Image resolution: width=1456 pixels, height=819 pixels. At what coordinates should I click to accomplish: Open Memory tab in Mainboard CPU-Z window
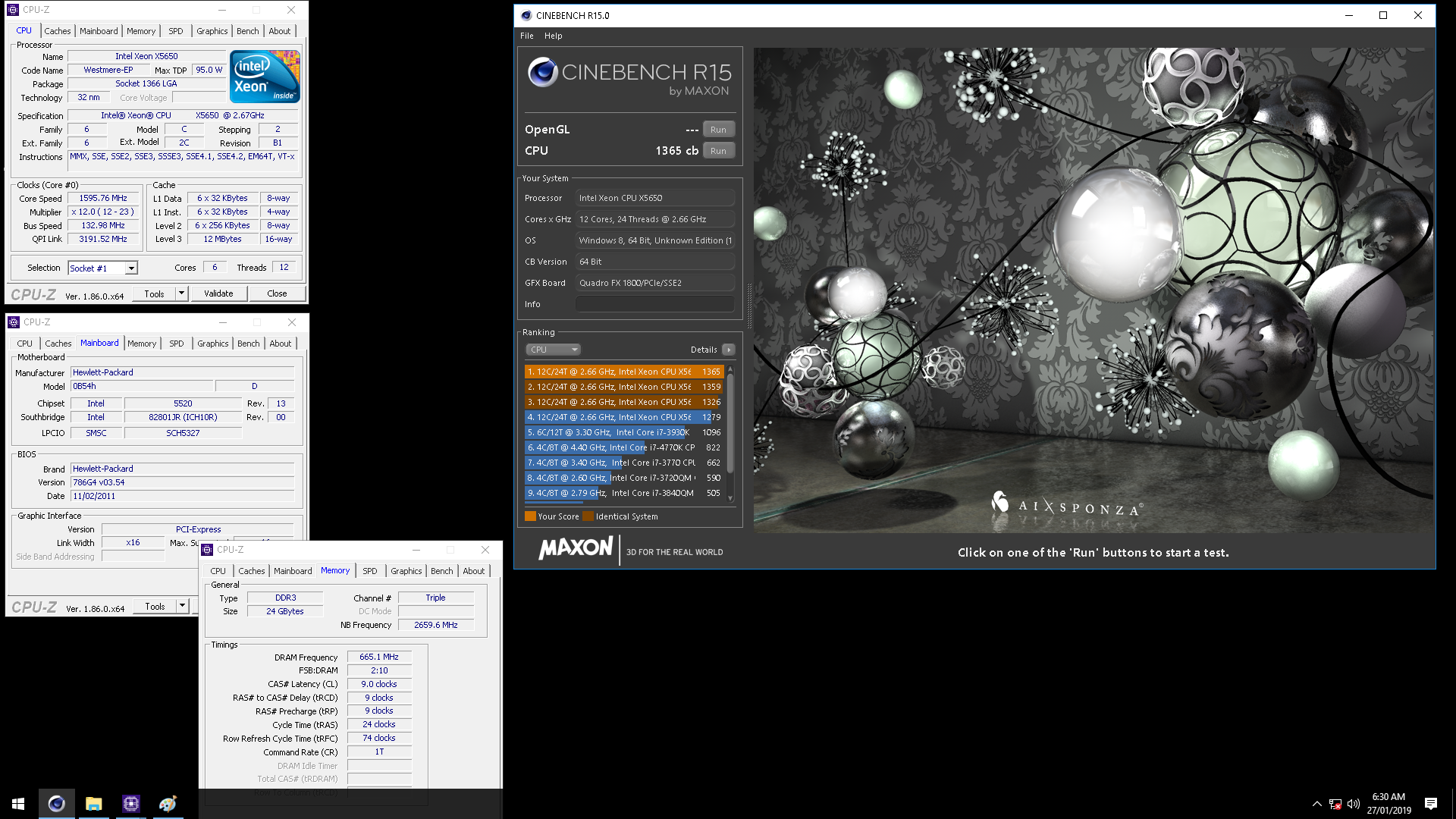click(142, 344)
